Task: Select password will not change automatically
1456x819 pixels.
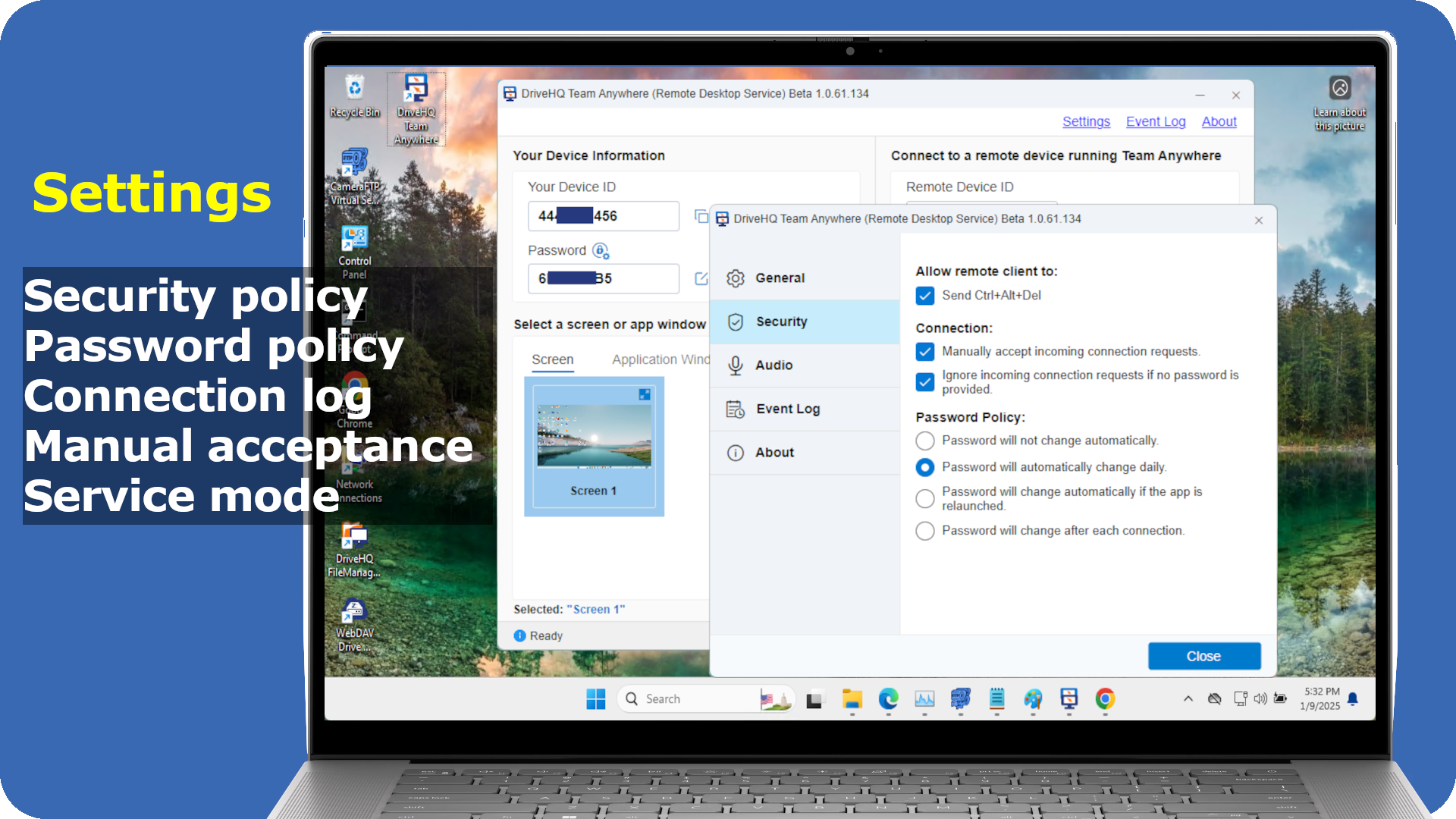Action: [924, 440]
